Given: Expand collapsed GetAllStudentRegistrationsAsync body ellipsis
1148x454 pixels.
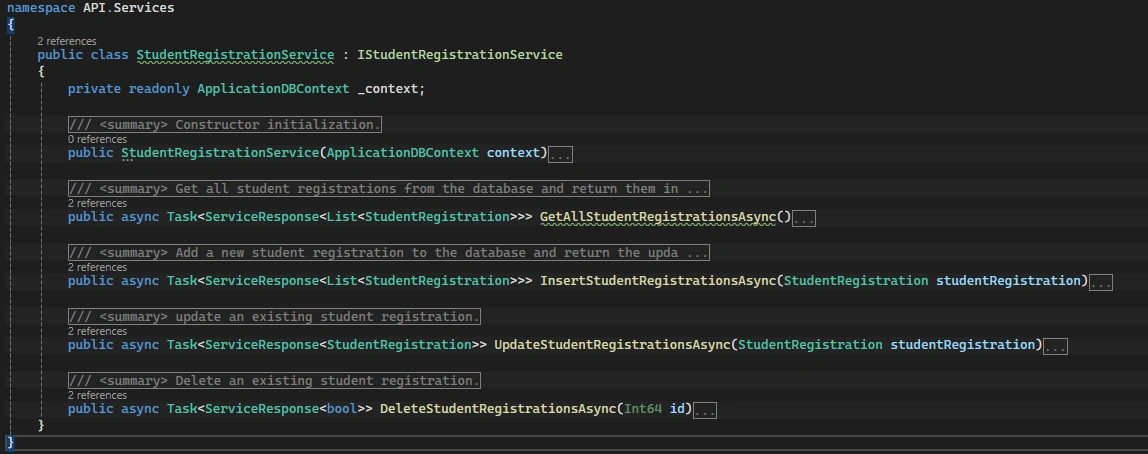Looking at the screenshot, I should pos(803,218).
